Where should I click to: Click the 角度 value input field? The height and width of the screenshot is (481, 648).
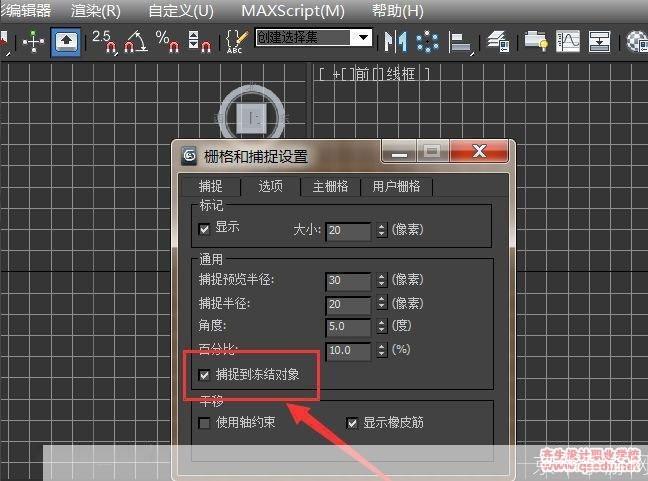[x=347, y=327]
